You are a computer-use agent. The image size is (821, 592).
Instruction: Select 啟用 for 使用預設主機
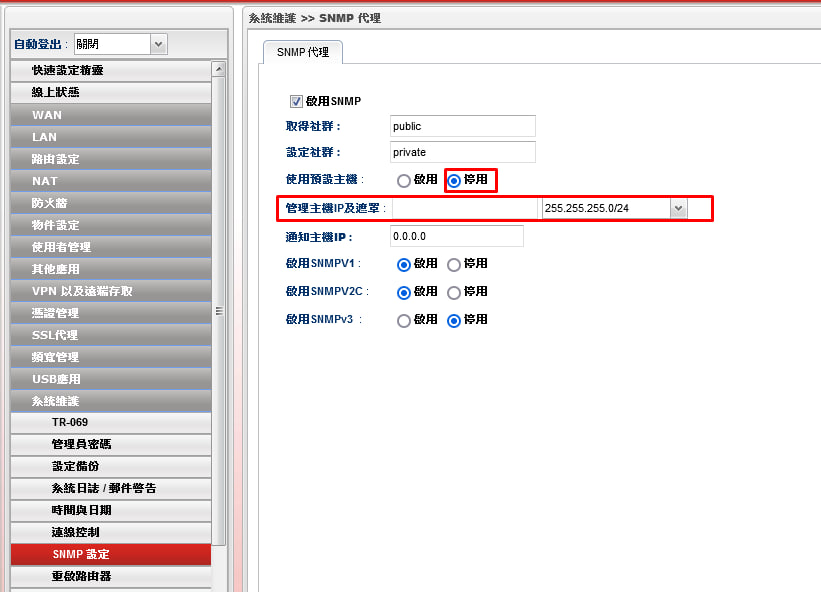coord(404,180)
